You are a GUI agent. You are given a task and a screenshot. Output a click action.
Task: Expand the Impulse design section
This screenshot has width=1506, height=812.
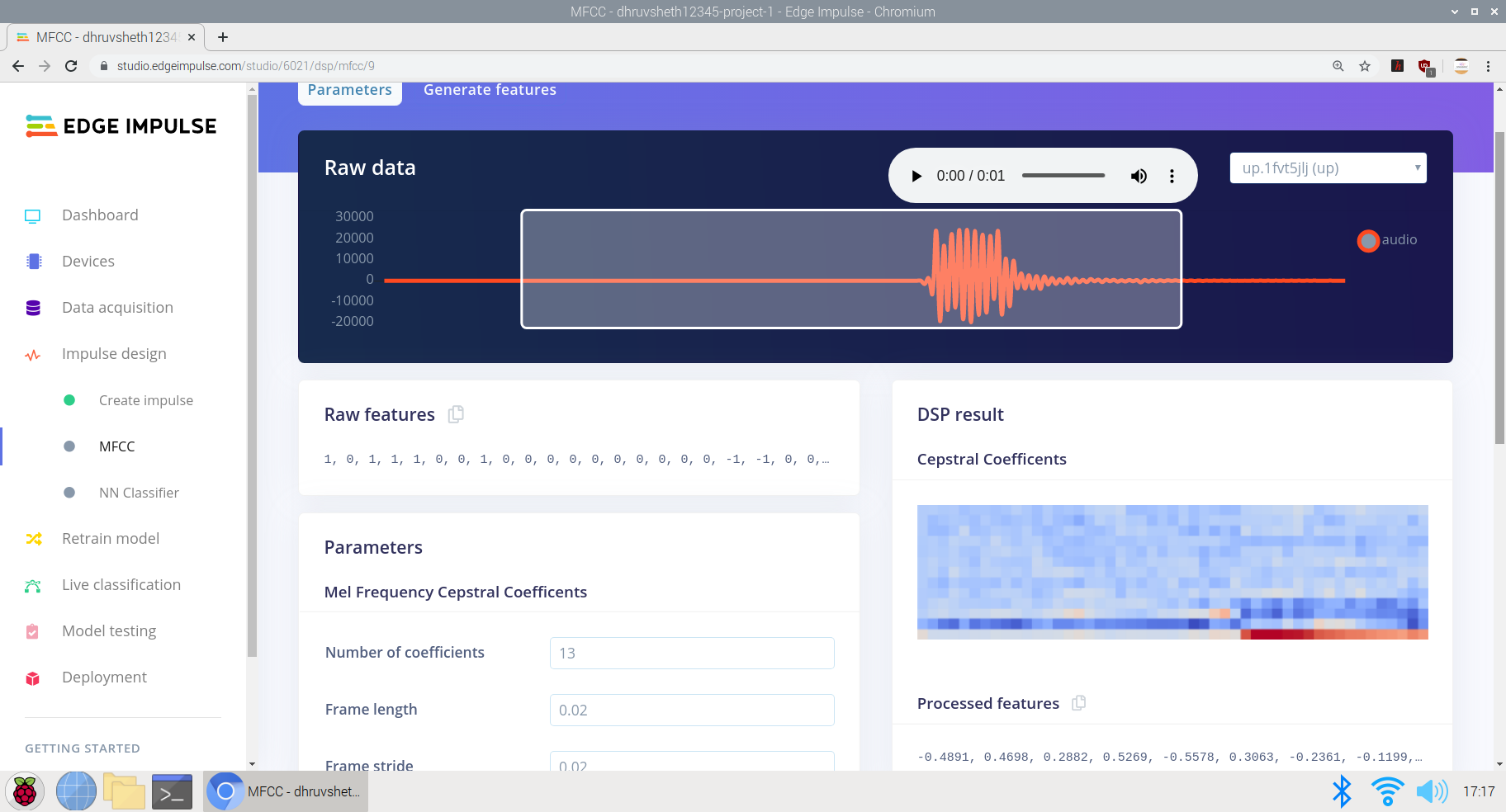point(114,354)
